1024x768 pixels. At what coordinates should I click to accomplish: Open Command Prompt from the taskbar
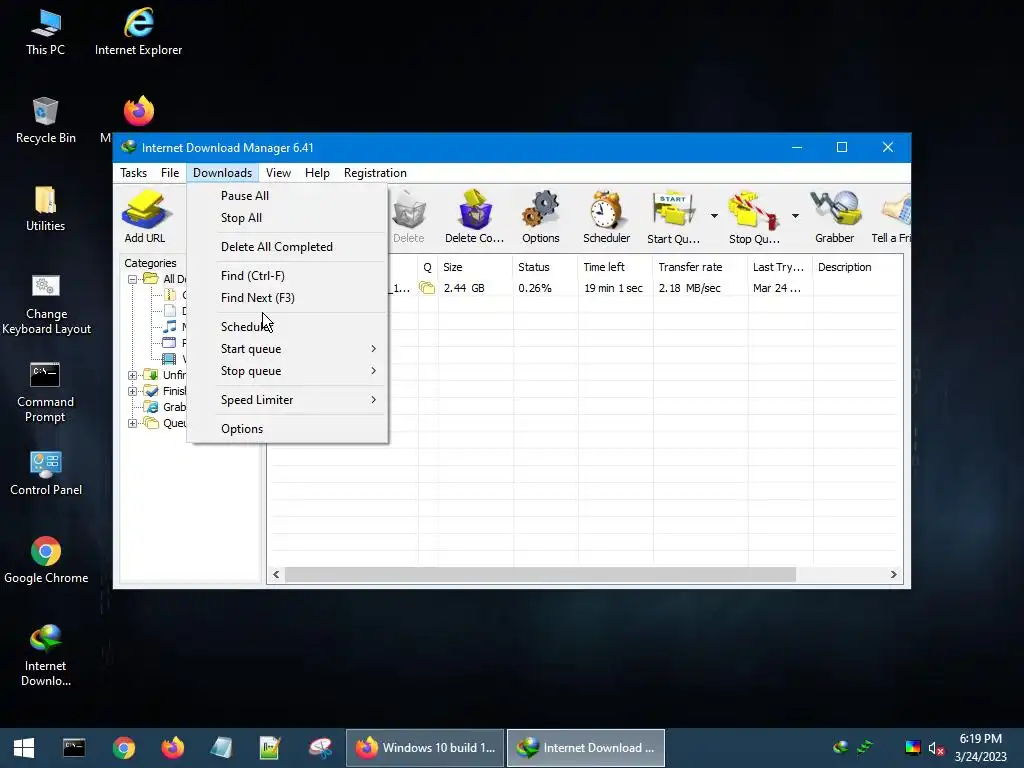(x=74, y=748)
